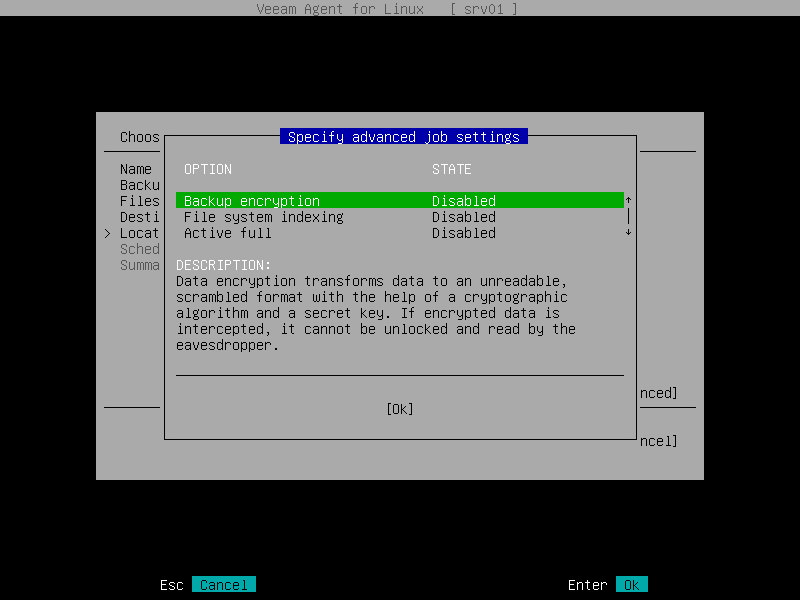Click the Ok button in the dialog
Screen dimensions: 800x600
click(x=399, y=408)
